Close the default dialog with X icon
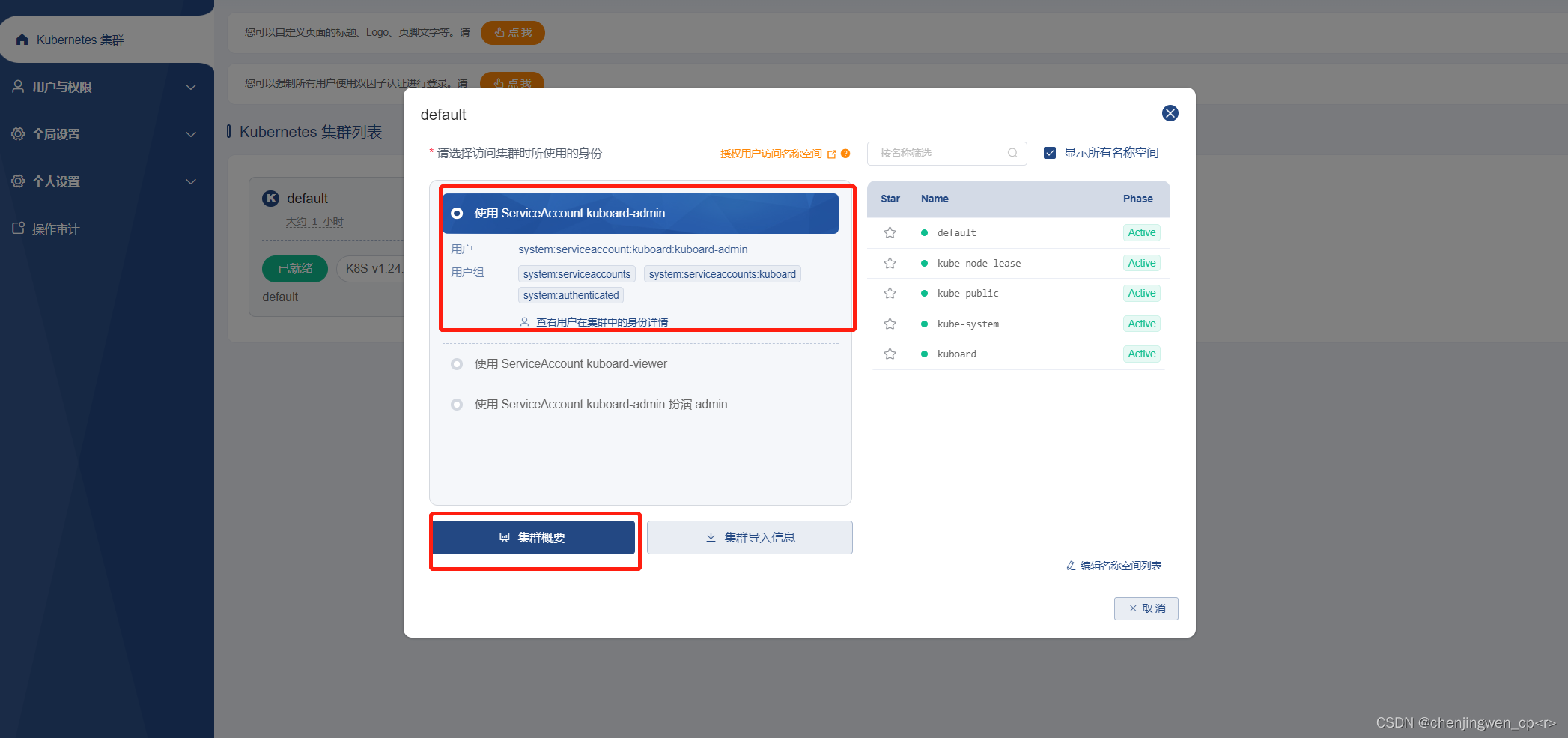Image resolution: width=1568 pixels, height=738 pixels. pyautogui.click(x=1170, y=113)
